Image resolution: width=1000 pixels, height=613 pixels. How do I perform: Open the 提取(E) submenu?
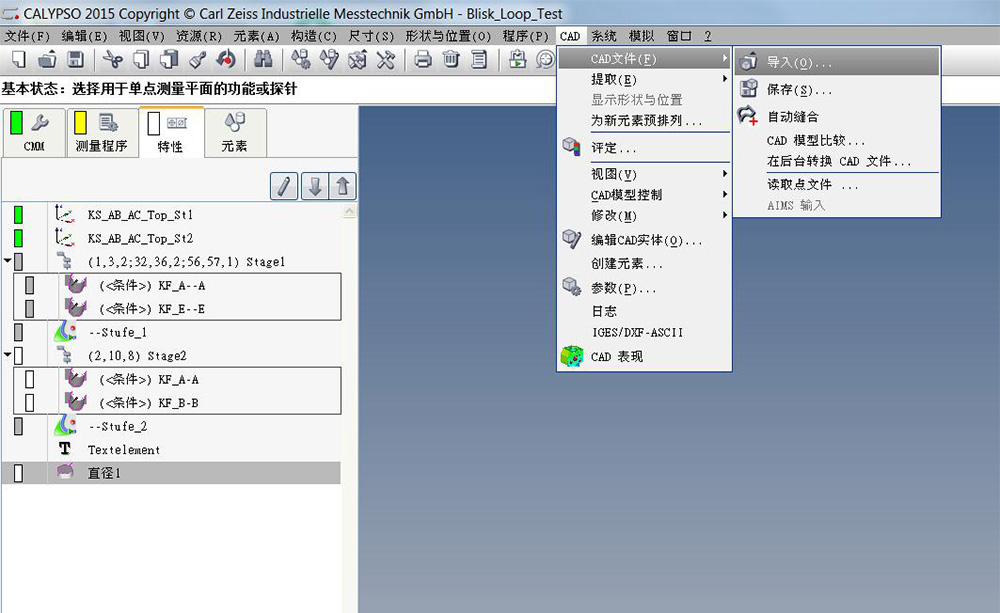(x=644, y=79)
